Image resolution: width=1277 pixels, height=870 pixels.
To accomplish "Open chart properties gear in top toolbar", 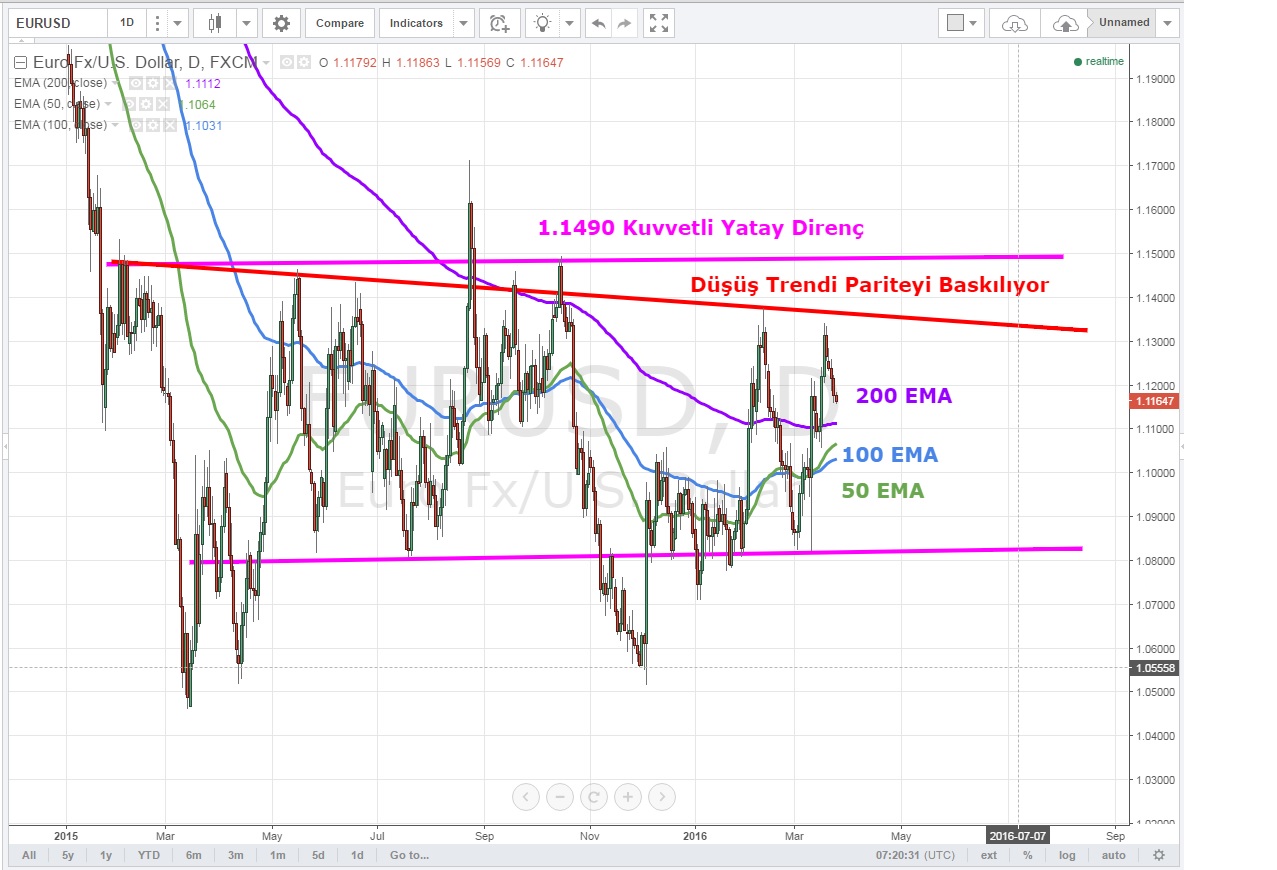I will pos(281,23).
